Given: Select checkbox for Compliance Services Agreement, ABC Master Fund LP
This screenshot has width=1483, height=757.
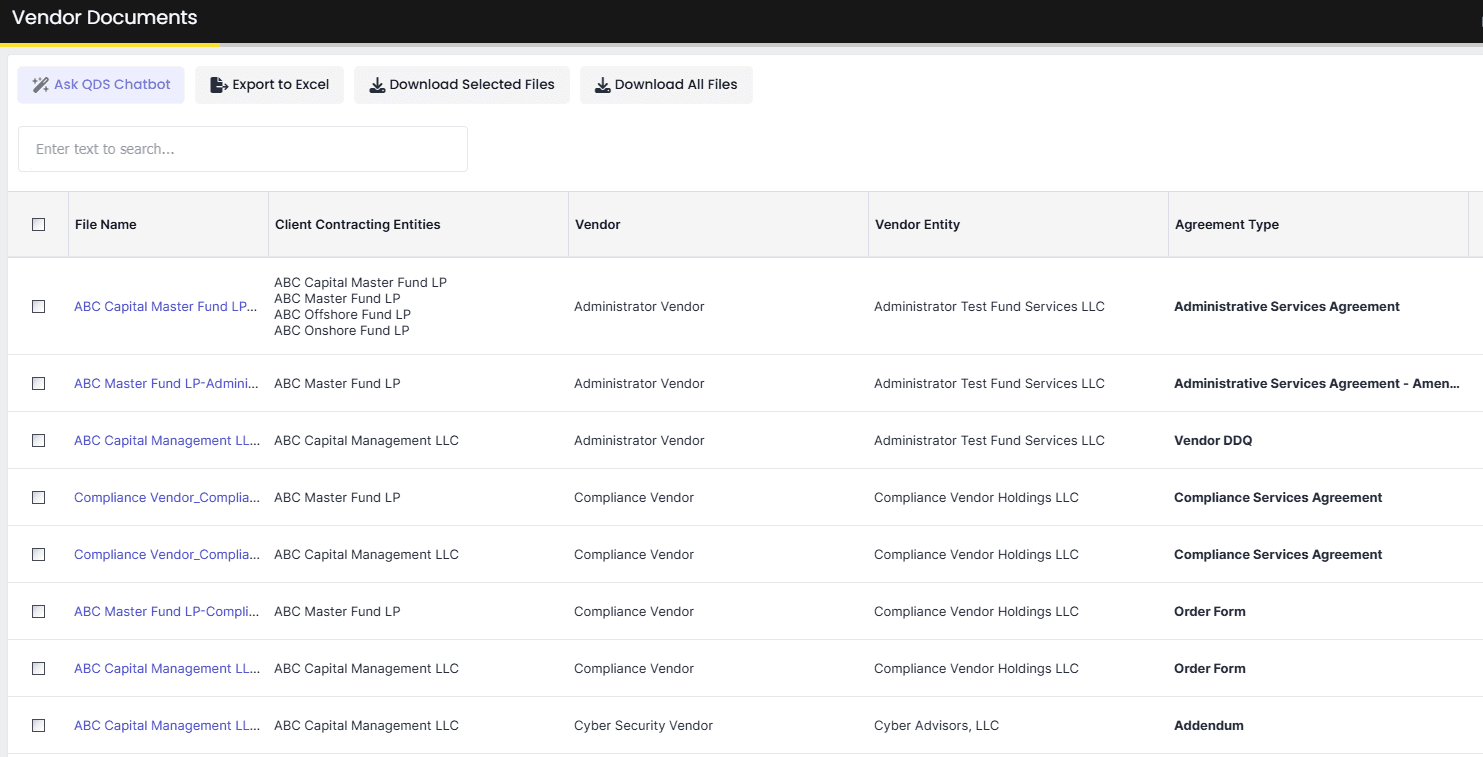Looking at the screenshot, I should 39,498.
